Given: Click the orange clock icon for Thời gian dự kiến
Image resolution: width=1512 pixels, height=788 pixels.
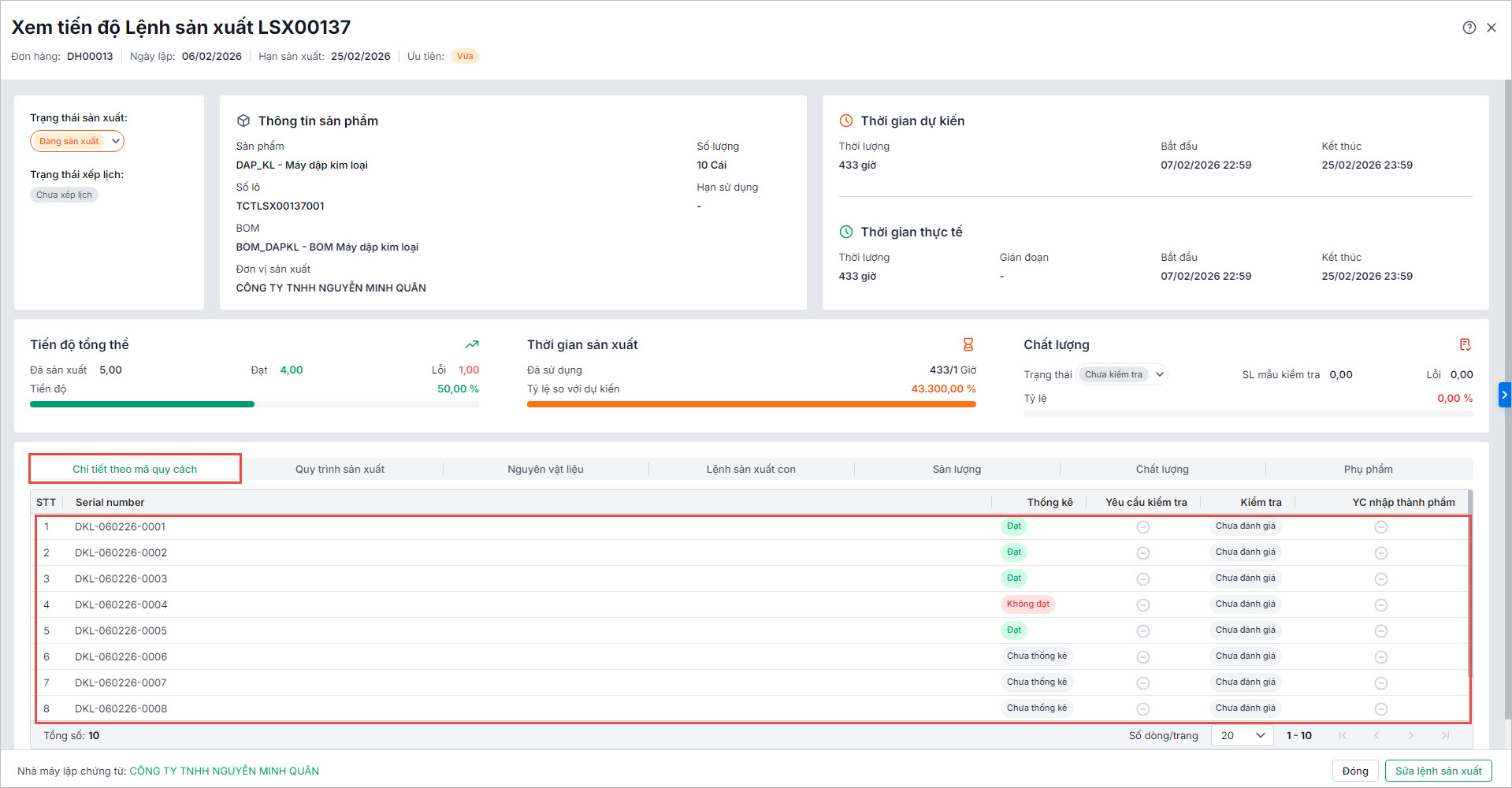Looking at the screenshot, I should 845,121.
